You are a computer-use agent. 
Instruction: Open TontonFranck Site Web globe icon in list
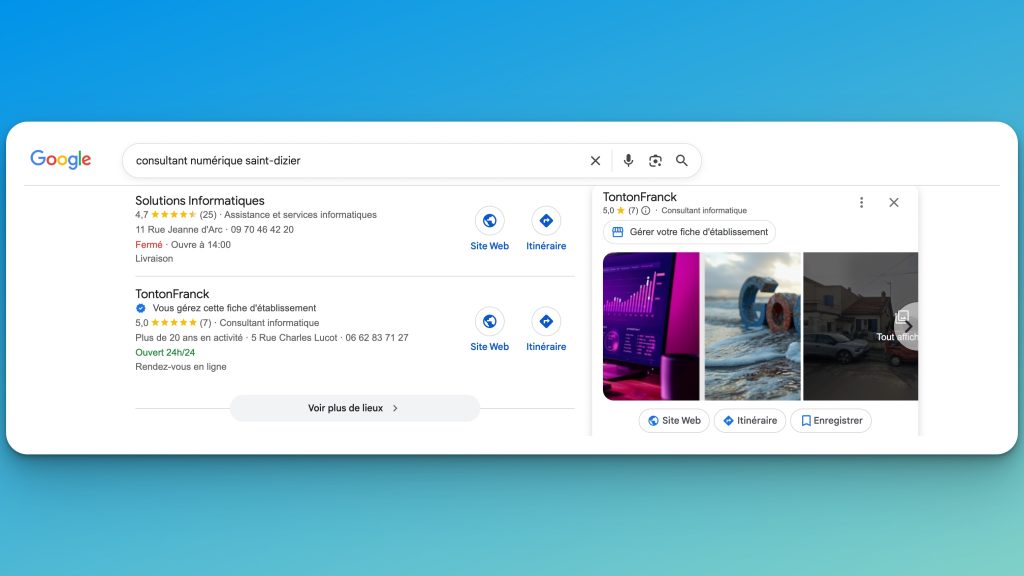point(489,321)
